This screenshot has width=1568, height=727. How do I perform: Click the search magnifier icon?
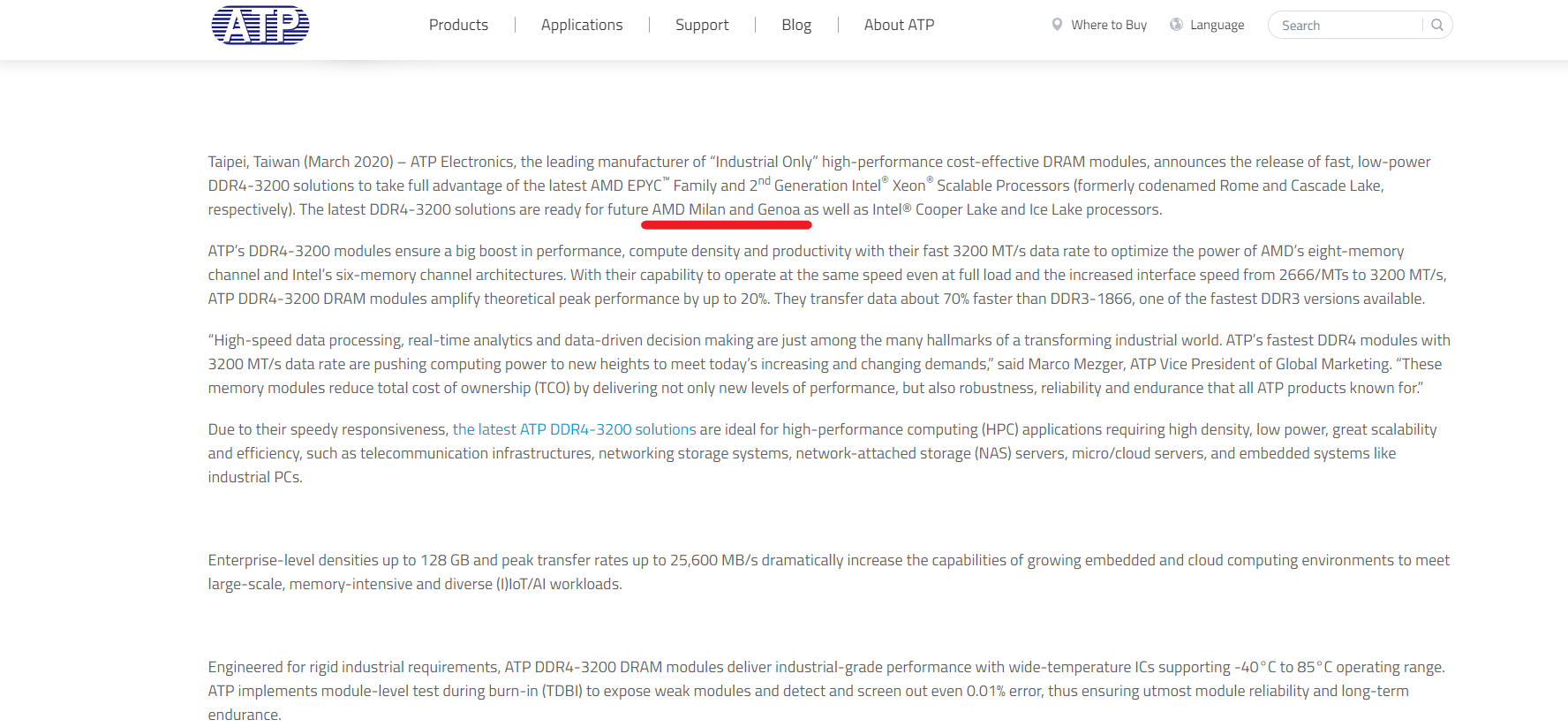click(1437, 25)
